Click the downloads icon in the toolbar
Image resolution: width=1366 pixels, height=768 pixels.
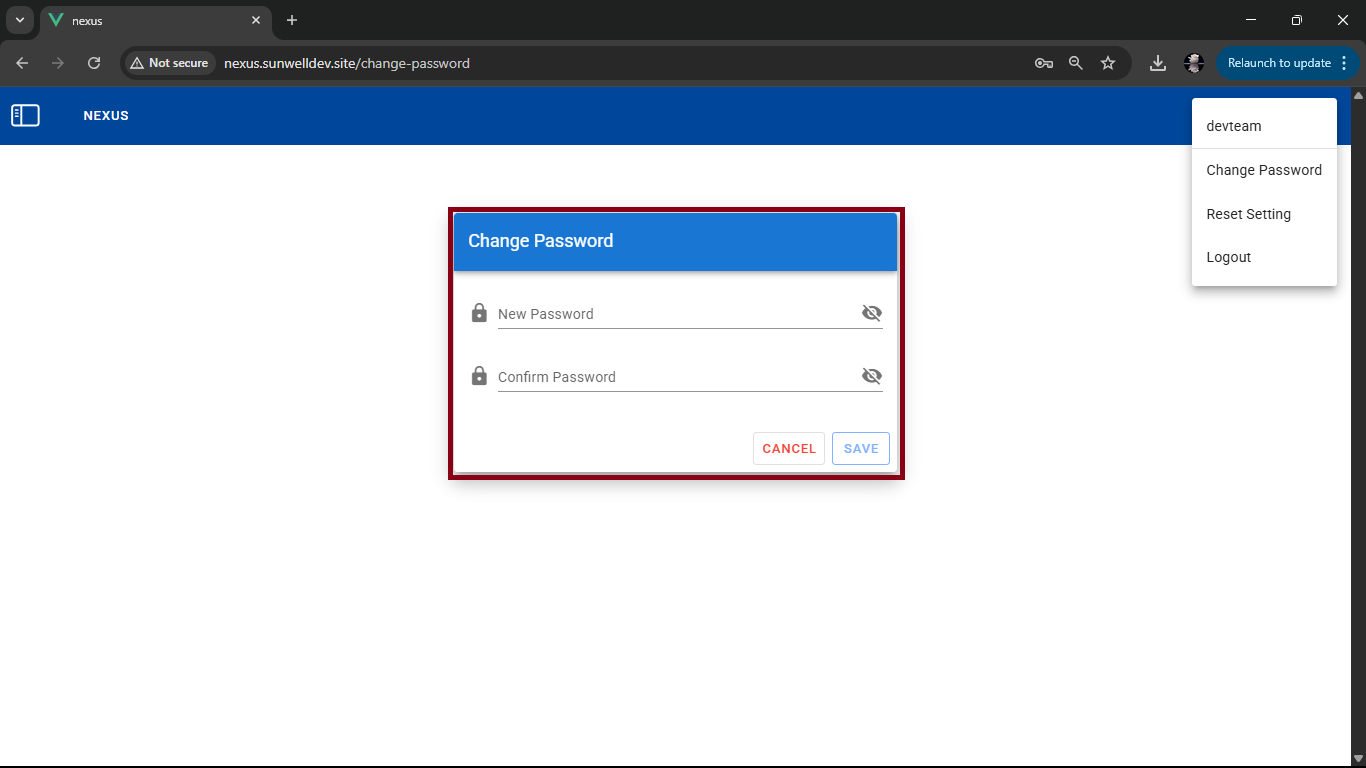click(1157, 62)
